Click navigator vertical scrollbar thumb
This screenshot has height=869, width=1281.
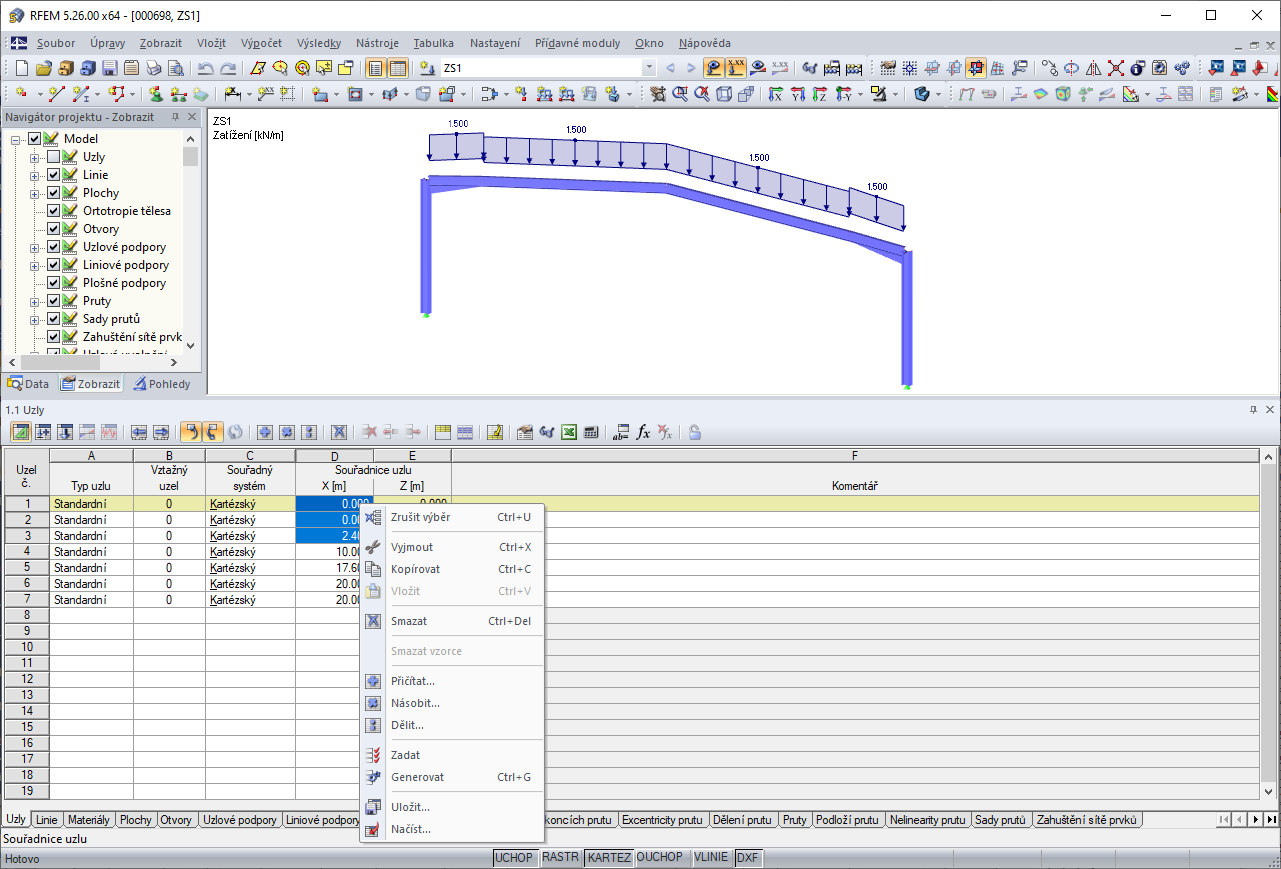[191, 156]
